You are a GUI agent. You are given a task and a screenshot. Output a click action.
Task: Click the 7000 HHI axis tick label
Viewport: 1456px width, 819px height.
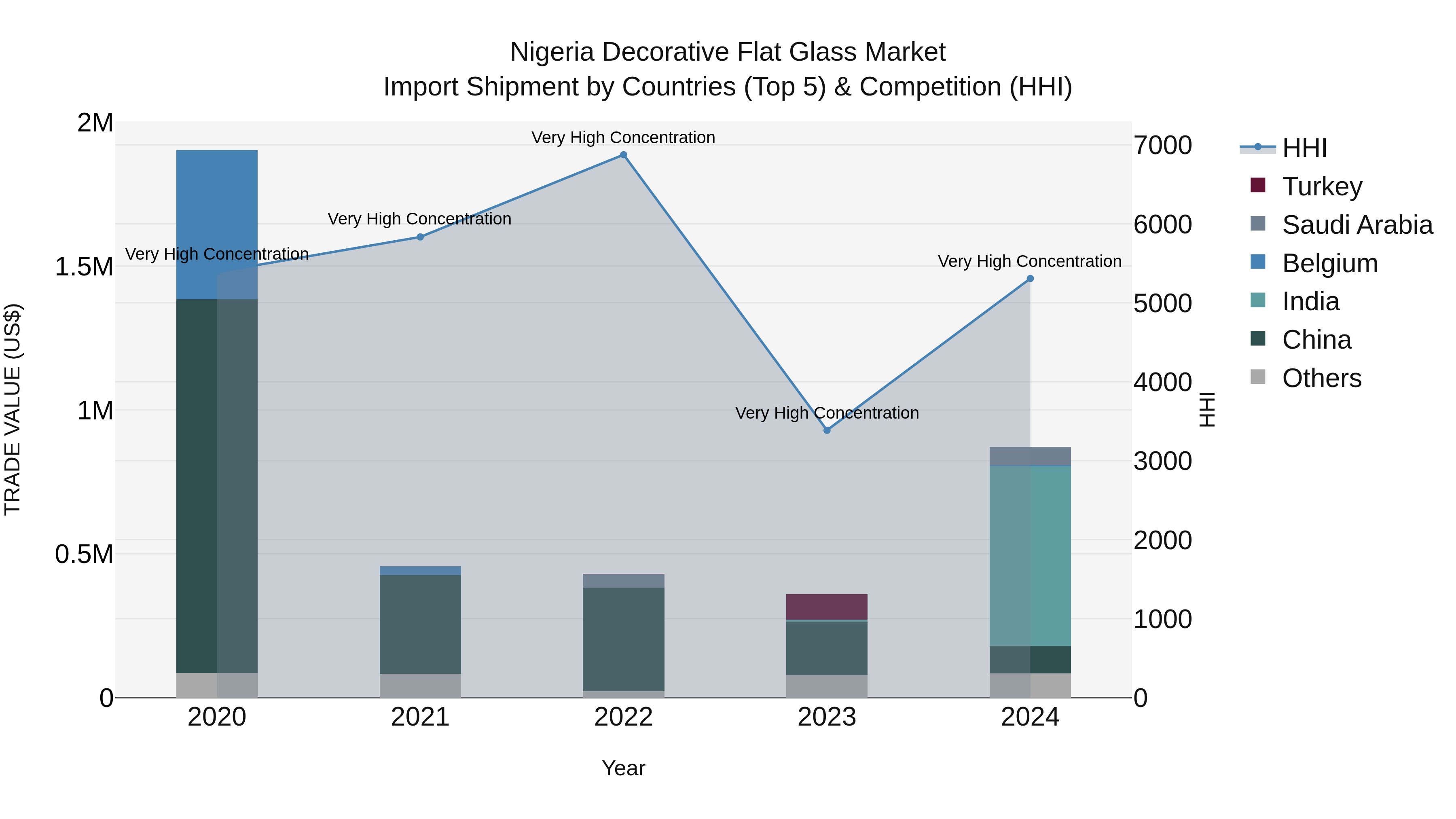1163,145
